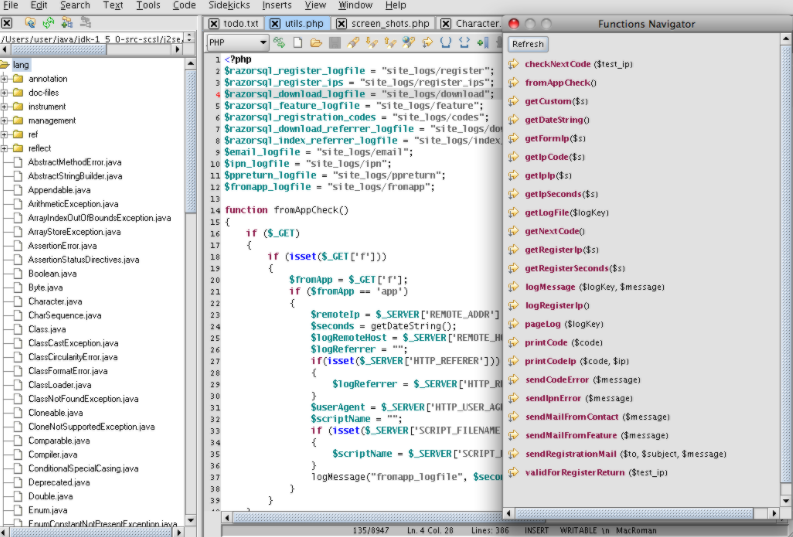The height and width of the screenshot is (537, 793).
Task: Open the Sidekicks menu
Action: [228, 5]
